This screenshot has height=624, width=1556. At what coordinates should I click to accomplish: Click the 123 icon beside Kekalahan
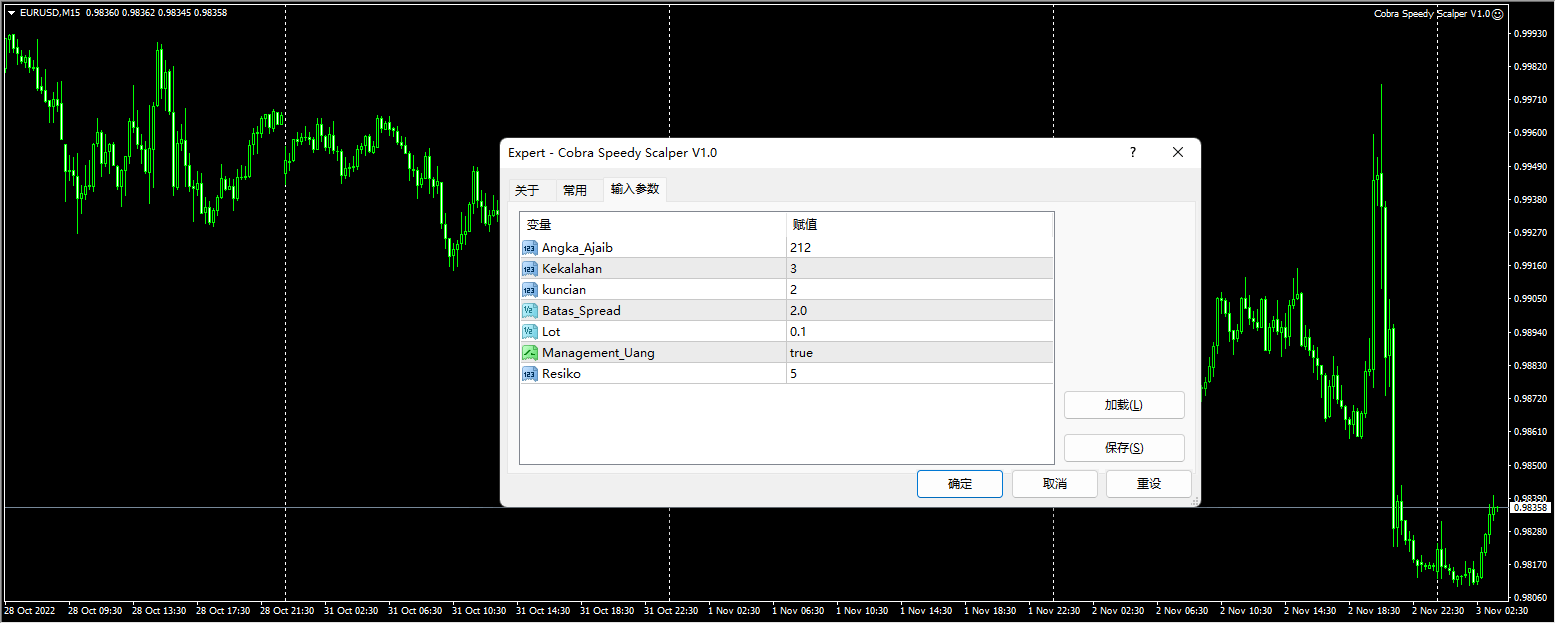(x=530, y=268)
